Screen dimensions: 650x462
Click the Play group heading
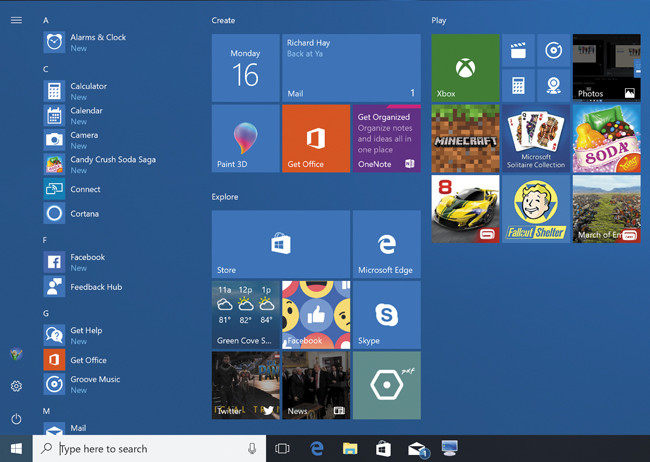point(439,20)
